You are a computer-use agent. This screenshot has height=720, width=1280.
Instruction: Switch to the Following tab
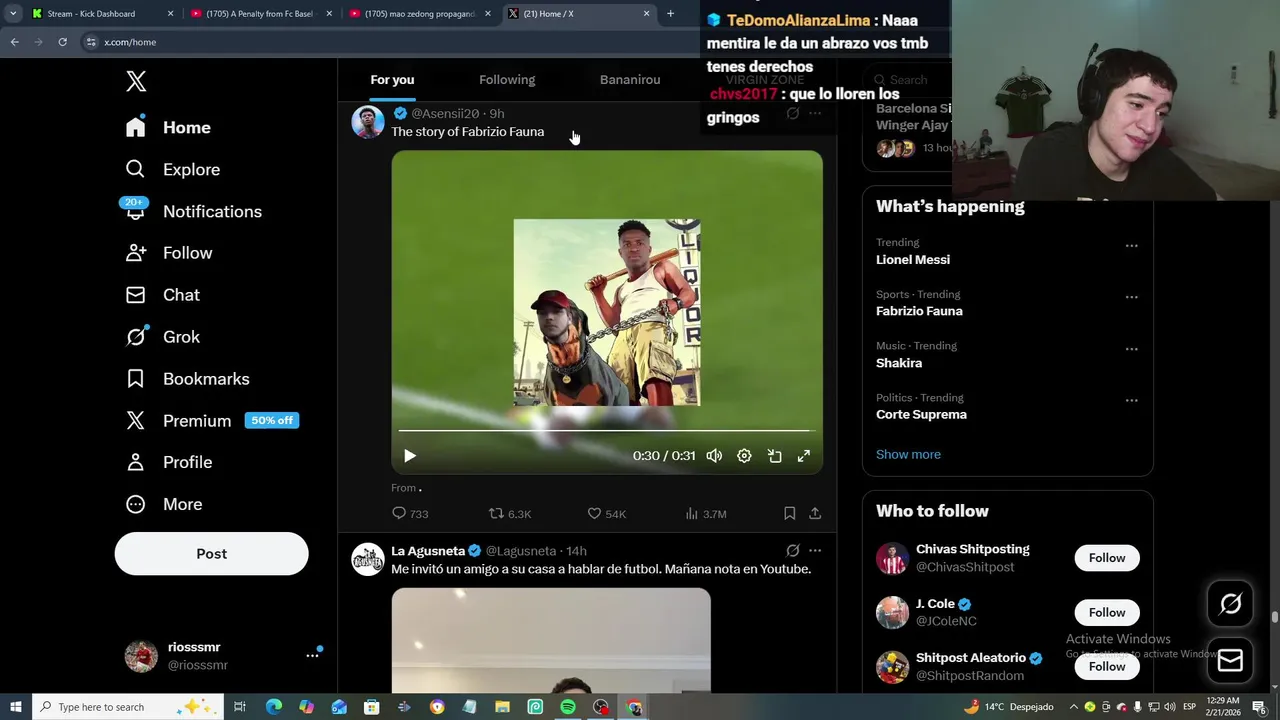pos(507,80)
